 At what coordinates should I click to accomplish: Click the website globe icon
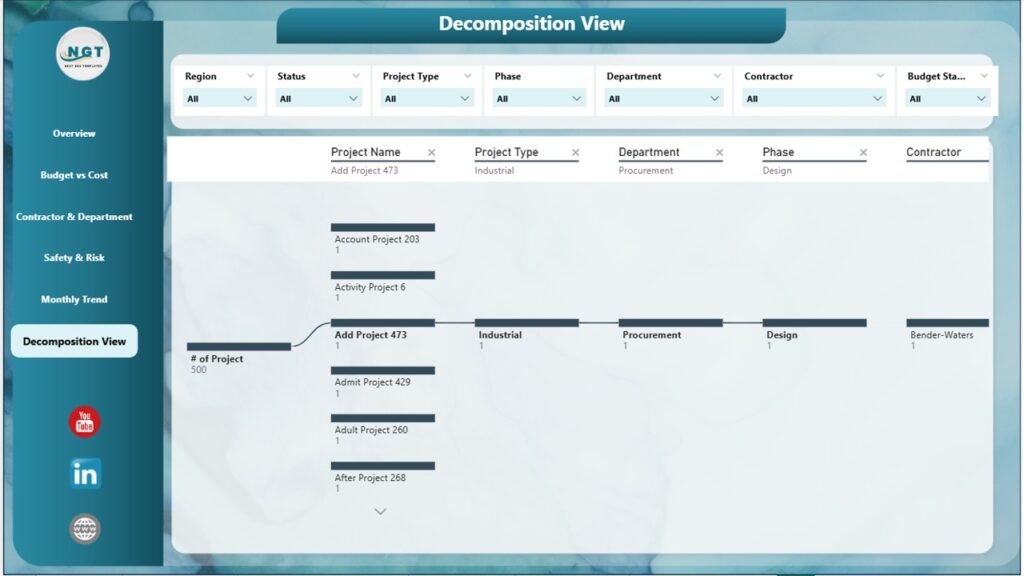(x=85, y=528)
